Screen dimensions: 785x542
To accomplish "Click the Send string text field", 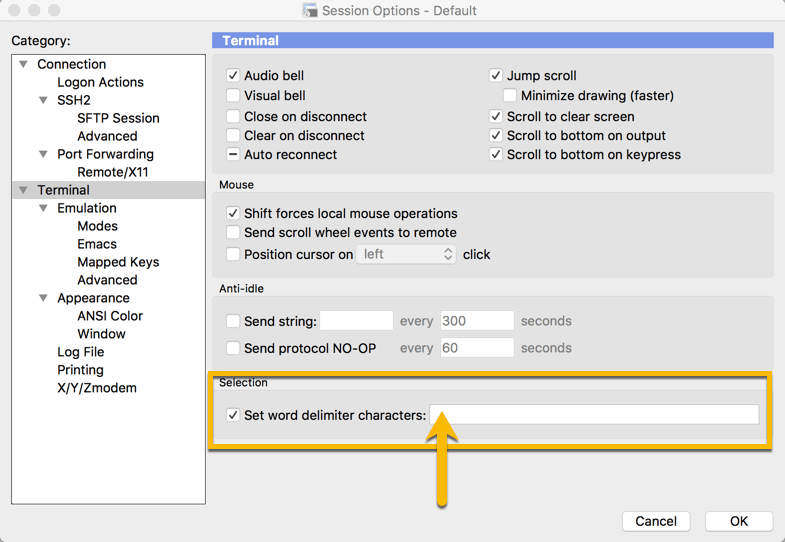I will (356, 321).
